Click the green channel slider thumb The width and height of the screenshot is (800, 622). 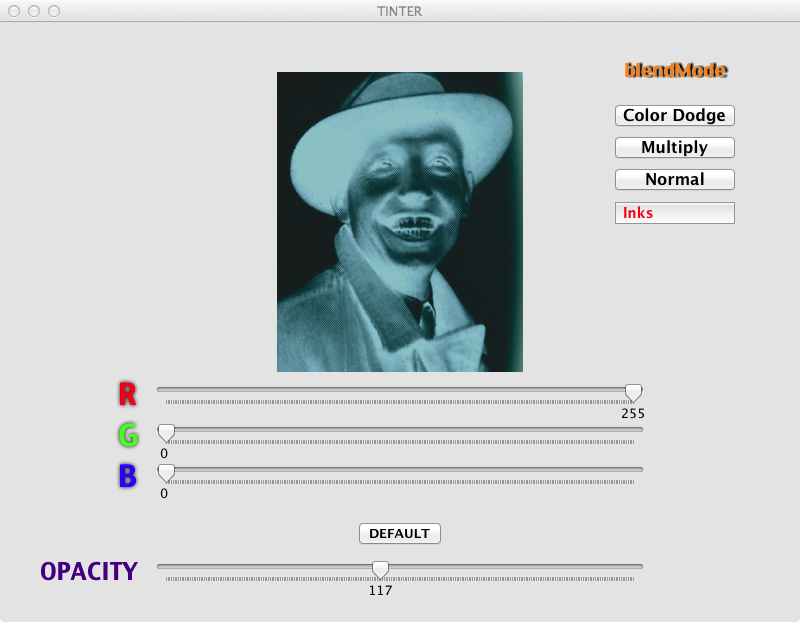point(166,432)
